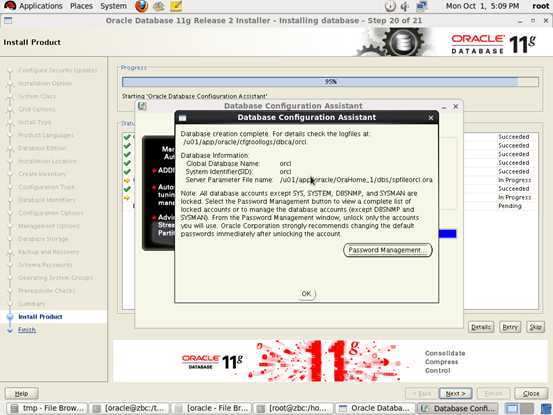Click the Details button
Image resolution: width=553 pixels, height=415 pixels.
pos(481,327)
